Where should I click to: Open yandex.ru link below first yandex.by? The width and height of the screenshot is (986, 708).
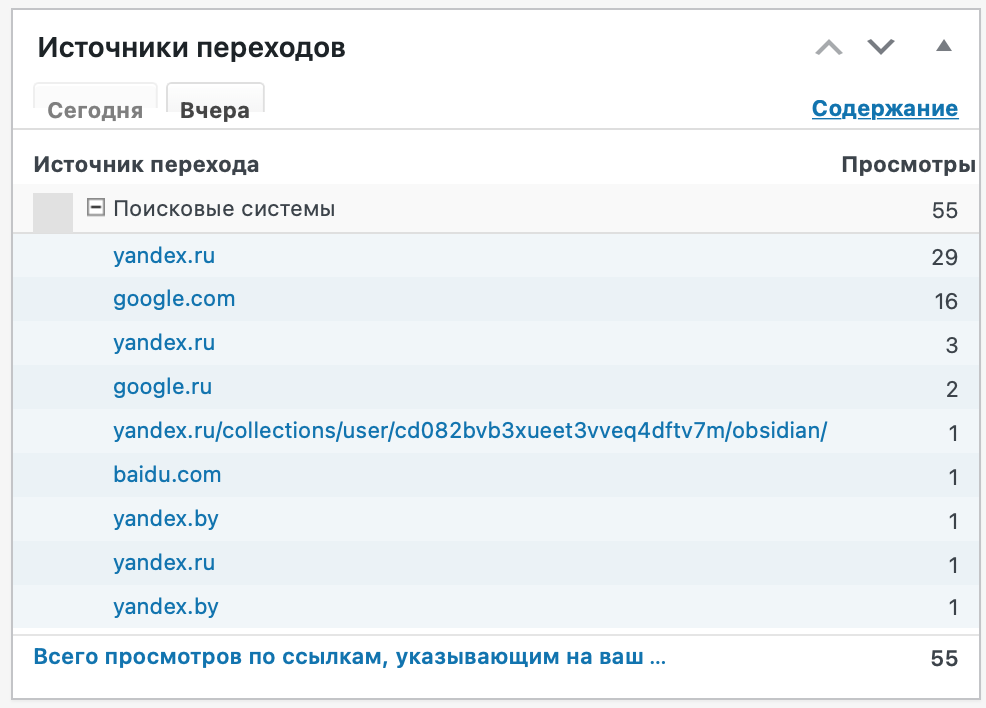164,562
